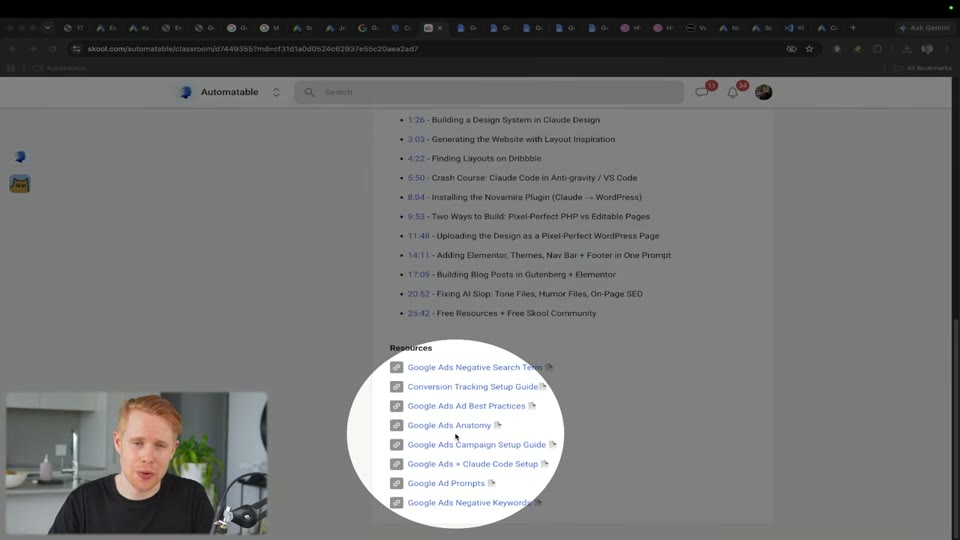Viewport: 960px width, 540px height.
Task: Open Google Ads Campaign Setup Guide
Action: tap(476, 444)
